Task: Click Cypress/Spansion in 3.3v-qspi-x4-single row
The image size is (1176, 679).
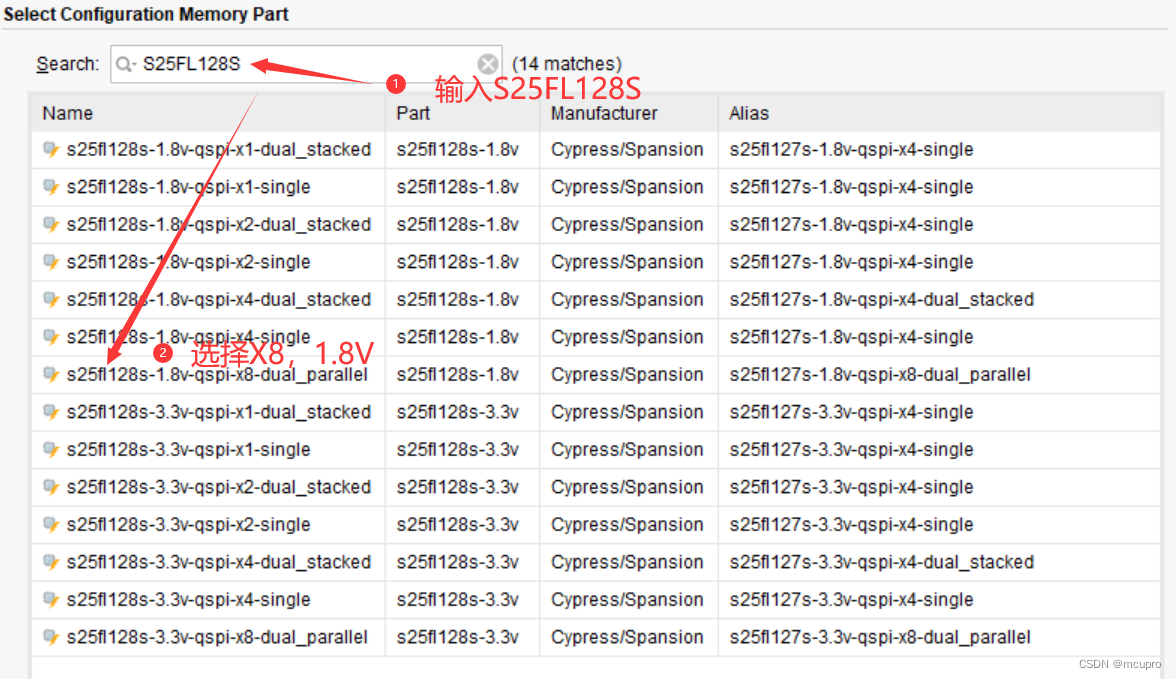Action: coord(627,599)
